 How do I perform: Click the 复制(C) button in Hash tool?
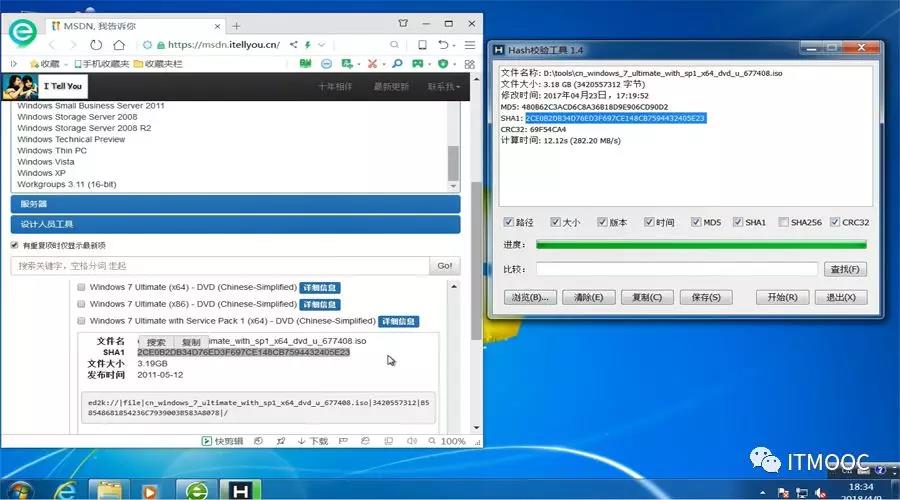[x=647, y=297]
